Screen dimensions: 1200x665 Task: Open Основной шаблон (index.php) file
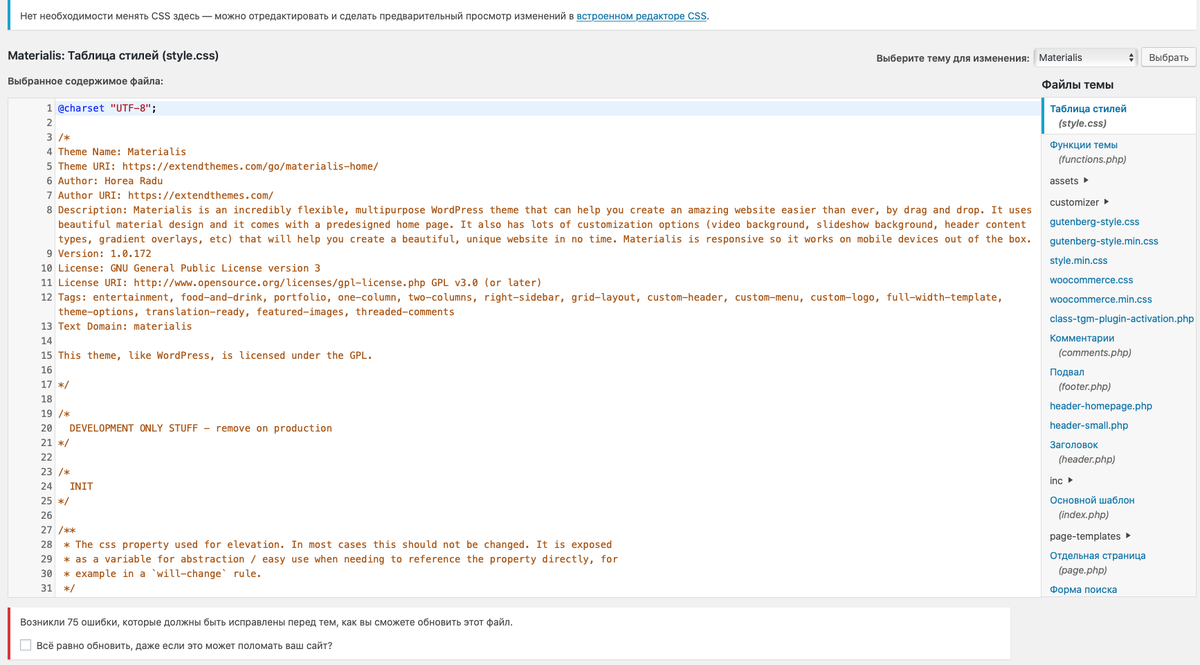1092,507
